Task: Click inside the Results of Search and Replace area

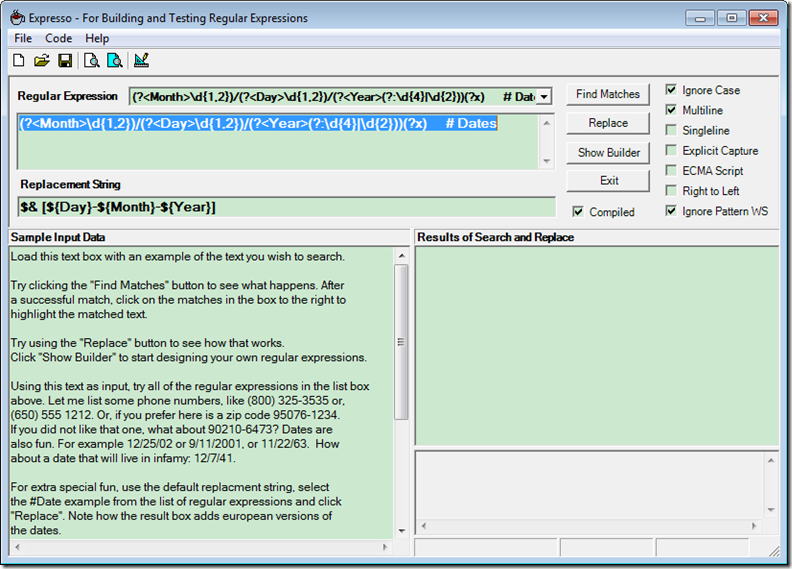Action: pyautogui.click(x=597, y=346)
